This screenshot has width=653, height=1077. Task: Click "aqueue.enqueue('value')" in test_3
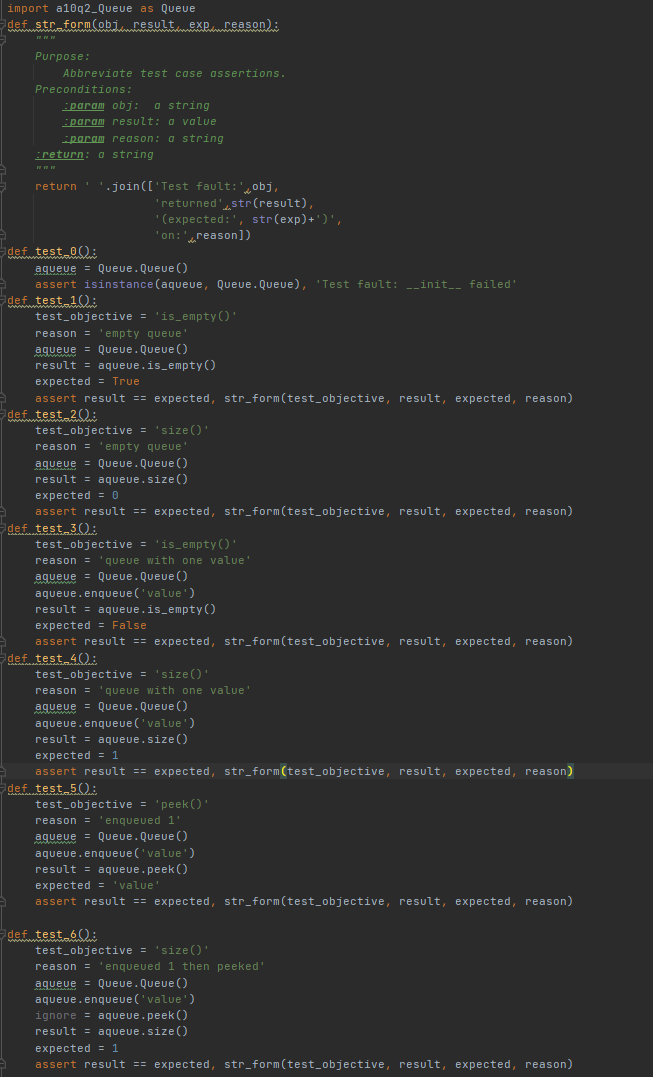coord(115,593)
